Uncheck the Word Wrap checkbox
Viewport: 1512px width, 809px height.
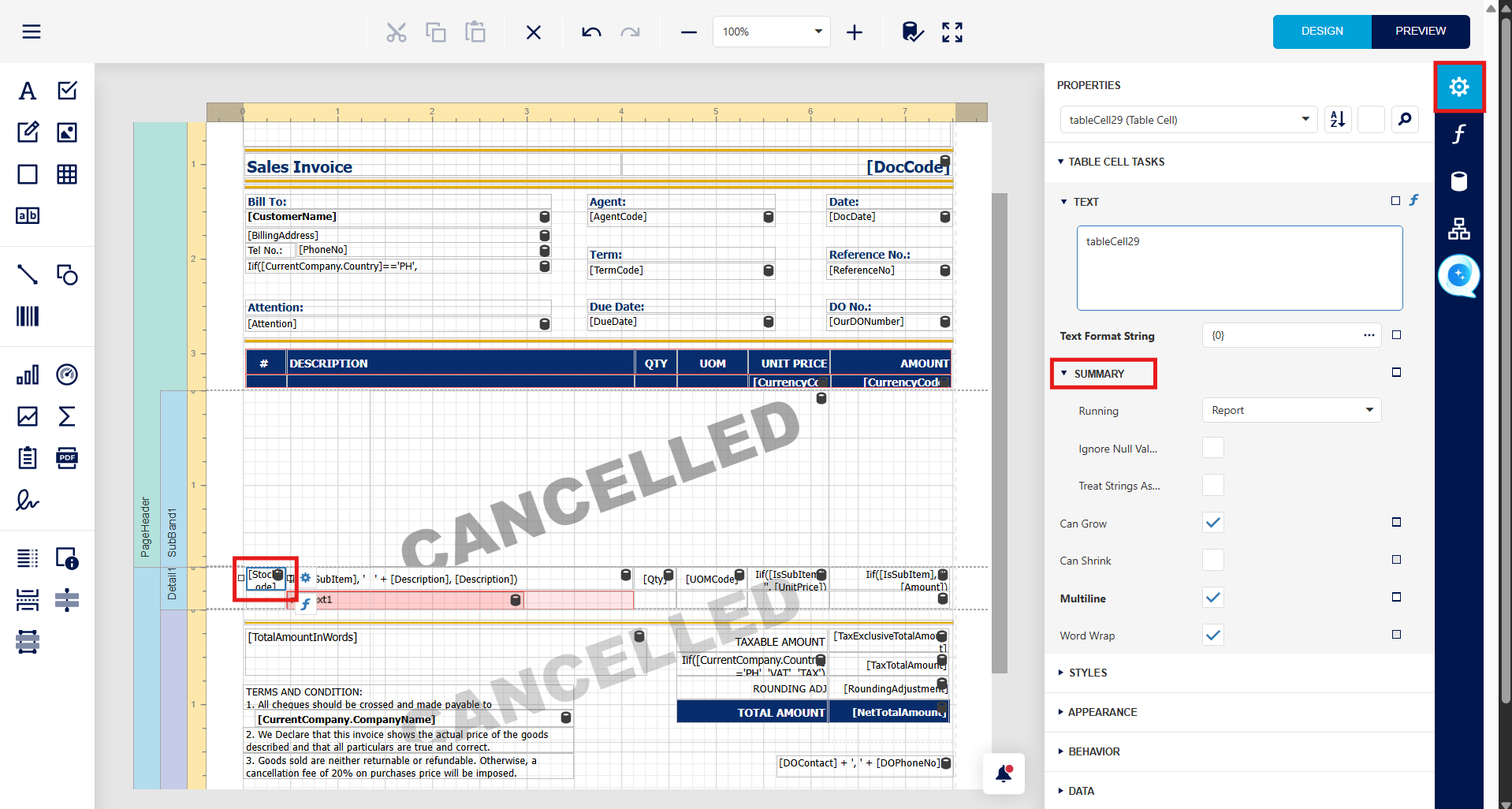point(1213,635)
